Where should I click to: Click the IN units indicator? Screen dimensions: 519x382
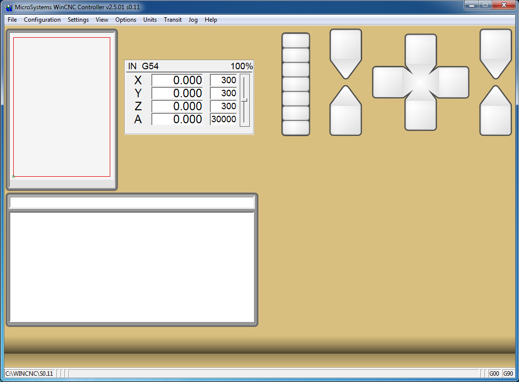(132, 66)
